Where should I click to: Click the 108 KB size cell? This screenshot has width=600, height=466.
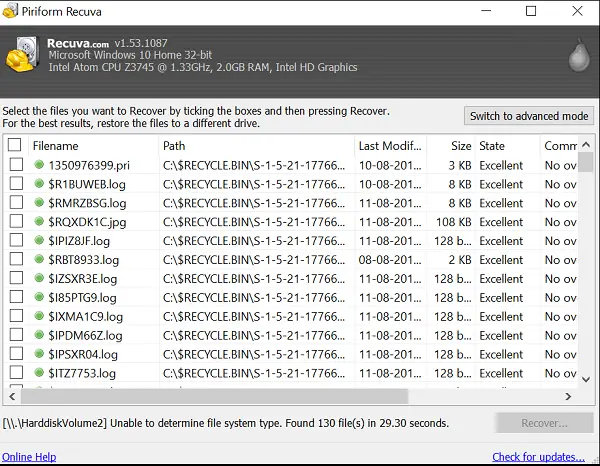pos(453,222)
